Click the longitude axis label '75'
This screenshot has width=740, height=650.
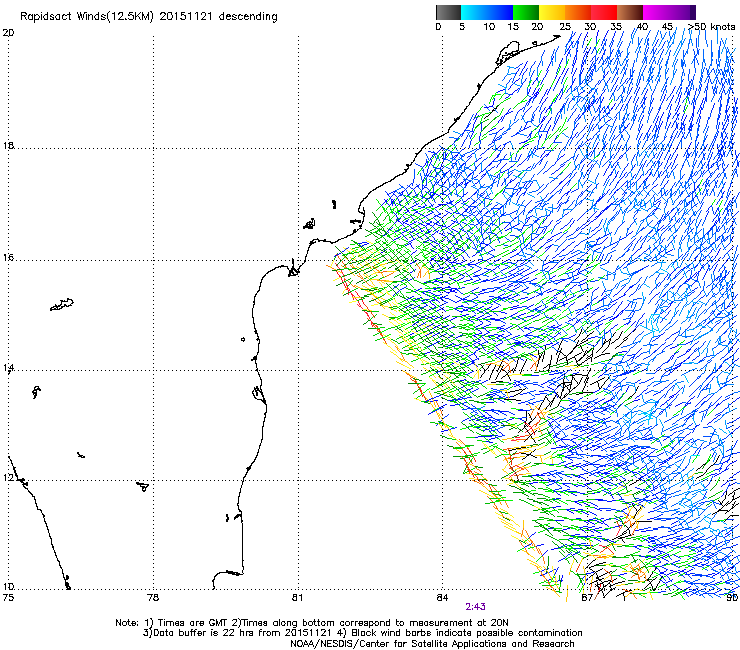8,598
